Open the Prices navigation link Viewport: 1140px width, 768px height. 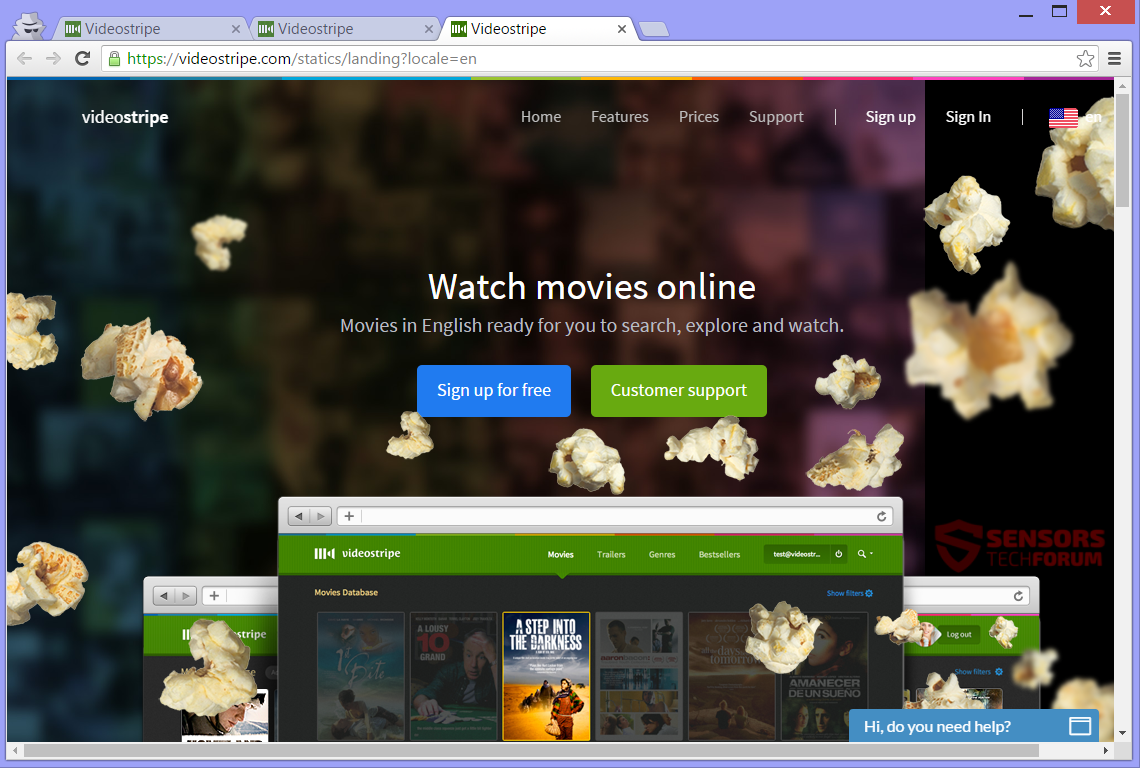pyautogui.click(x=699, y=117)
